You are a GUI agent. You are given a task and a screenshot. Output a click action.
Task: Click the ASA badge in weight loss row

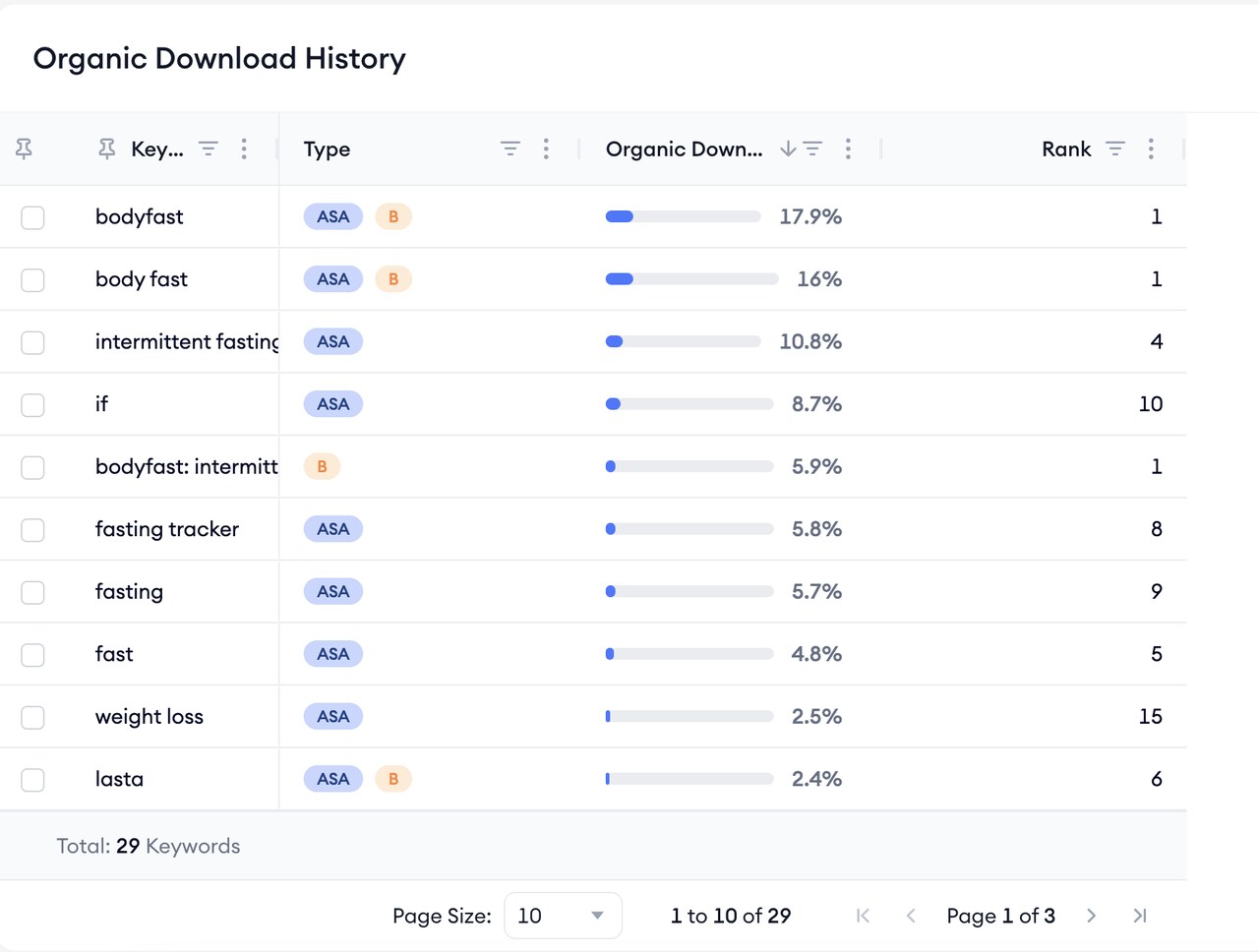point(333,716)
